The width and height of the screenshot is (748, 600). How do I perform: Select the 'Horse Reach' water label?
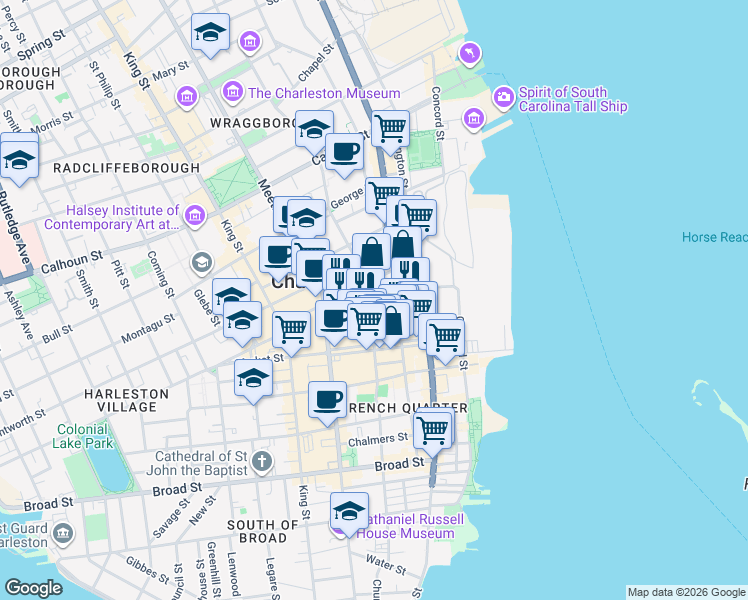[x=714, y=237]
